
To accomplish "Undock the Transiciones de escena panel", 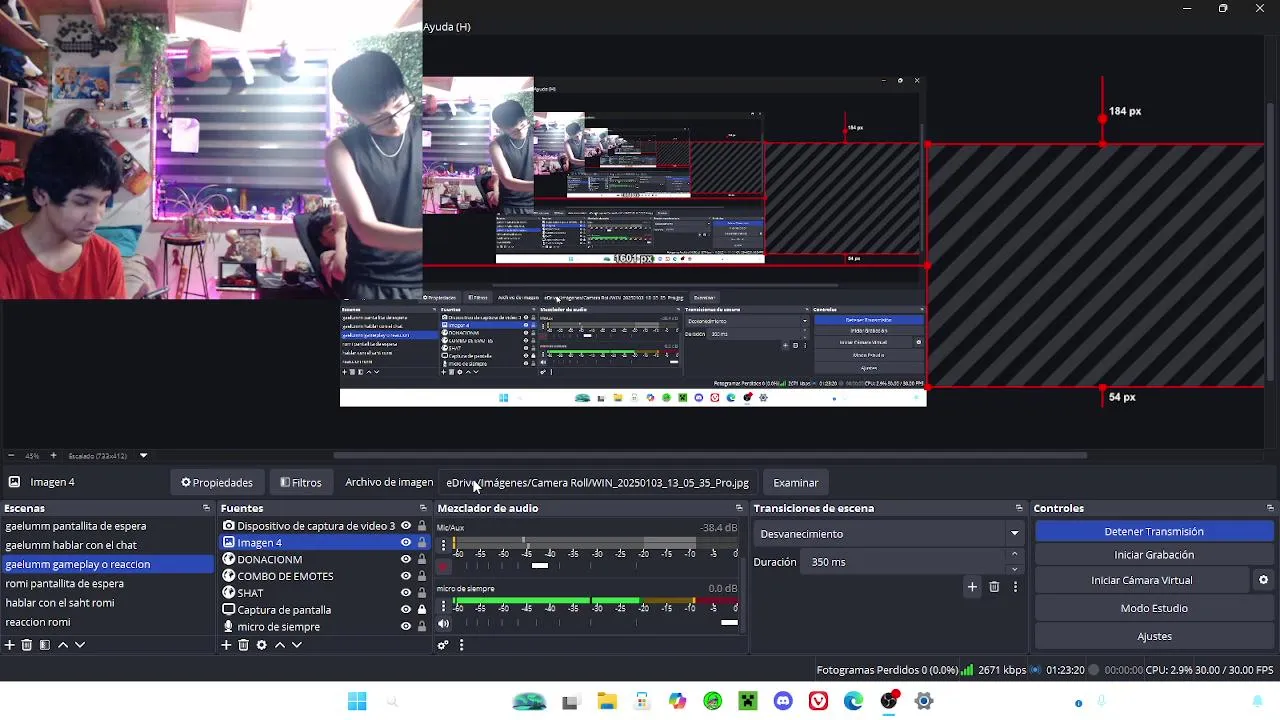I will [x=1019, y=508].
